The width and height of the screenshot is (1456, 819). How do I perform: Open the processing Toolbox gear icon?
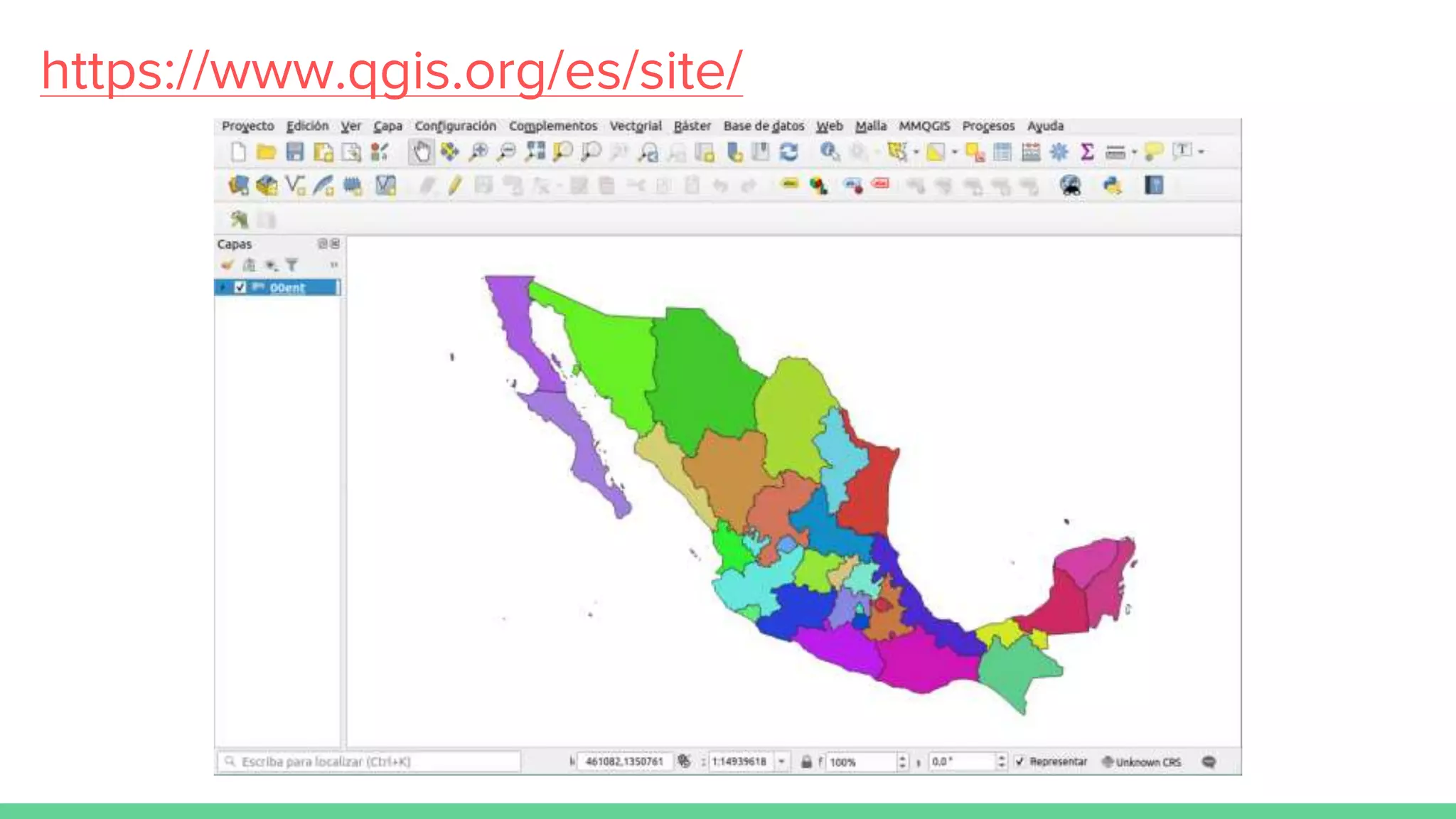1059,151
